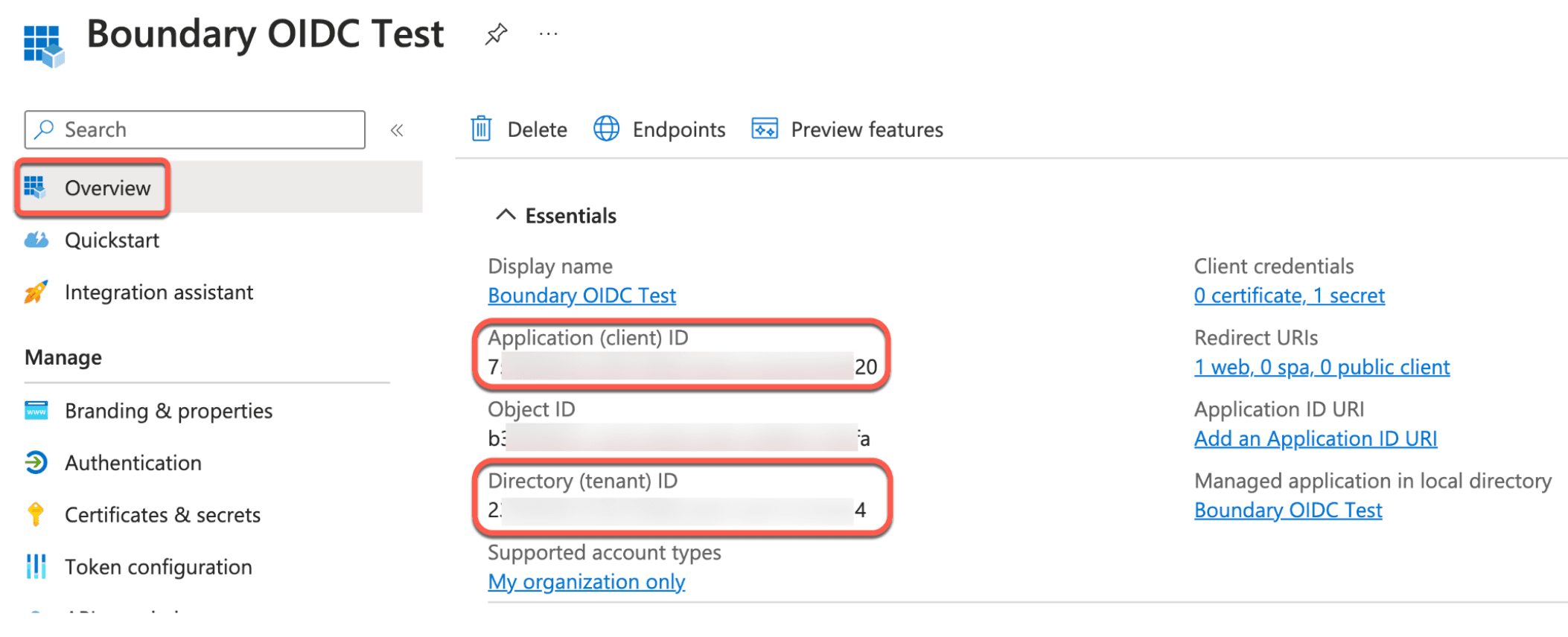1568x637 pixels.
Task: Click the magnifier icon in Search box
Action: tap(45, 129)
